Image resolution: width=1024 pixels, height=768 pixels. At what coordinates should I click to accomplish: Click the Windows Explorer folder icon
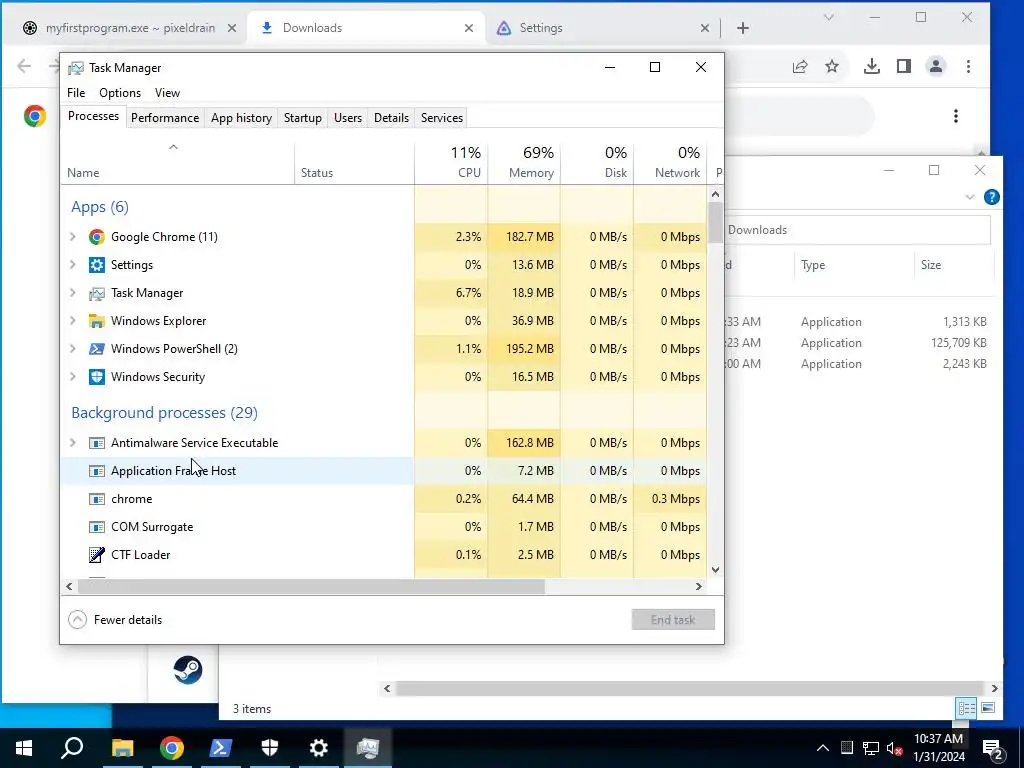pyautogui.click(x=97, y=321)
